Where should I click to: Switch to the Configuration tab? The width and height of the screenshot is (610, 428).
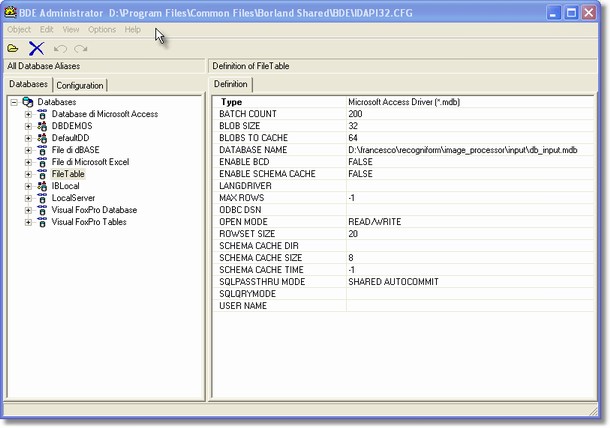pos(80,86)
